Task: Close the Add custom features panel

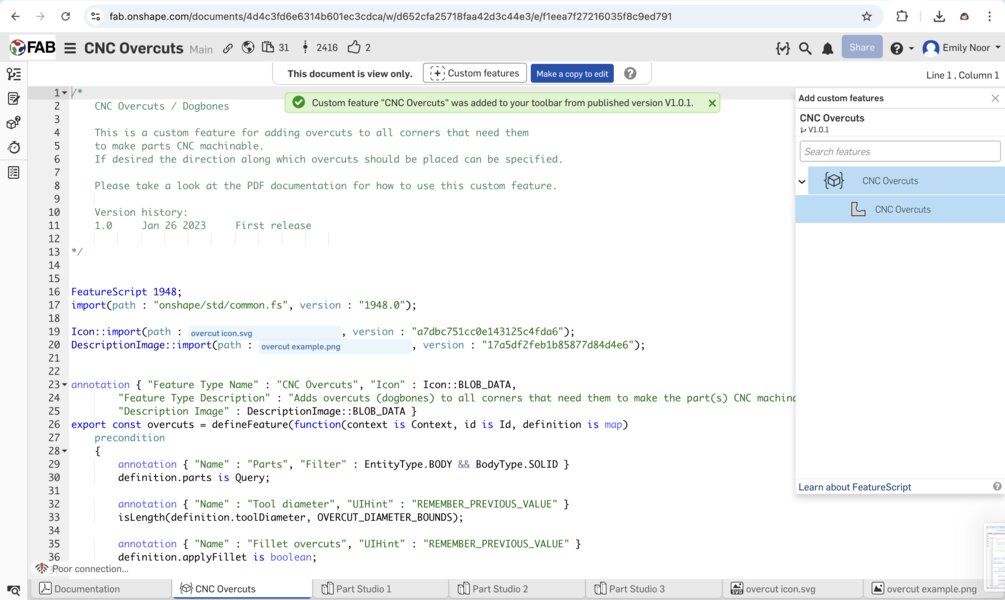Action: coord(995,98)
